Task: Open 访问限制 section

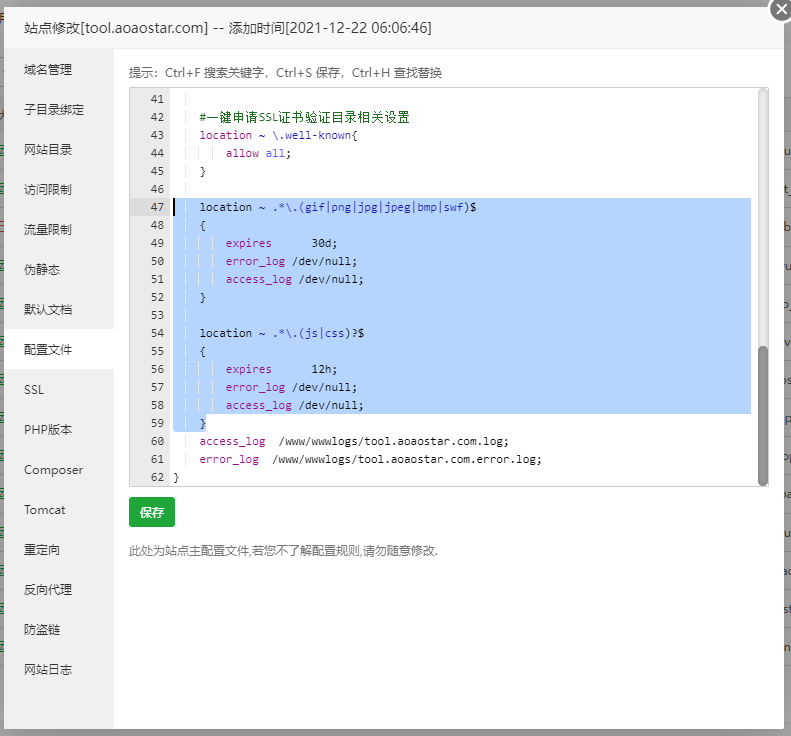Action: [x=48, y=190]
